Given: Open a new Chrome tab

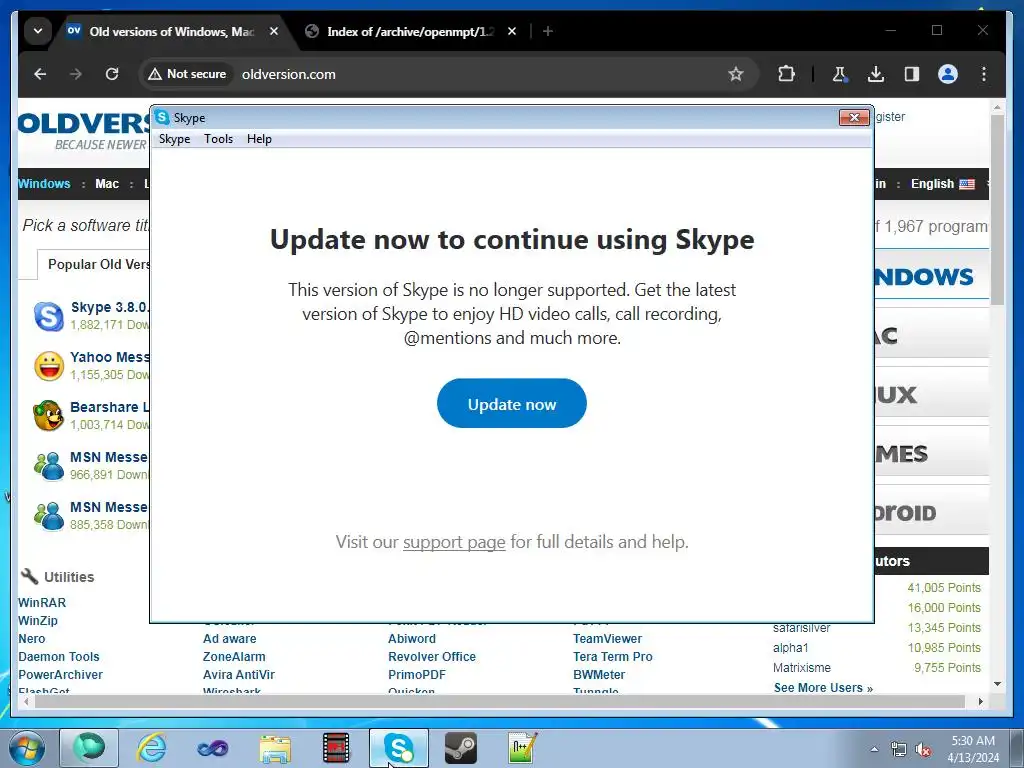Looking at the screenshot, I should [548, 31].
